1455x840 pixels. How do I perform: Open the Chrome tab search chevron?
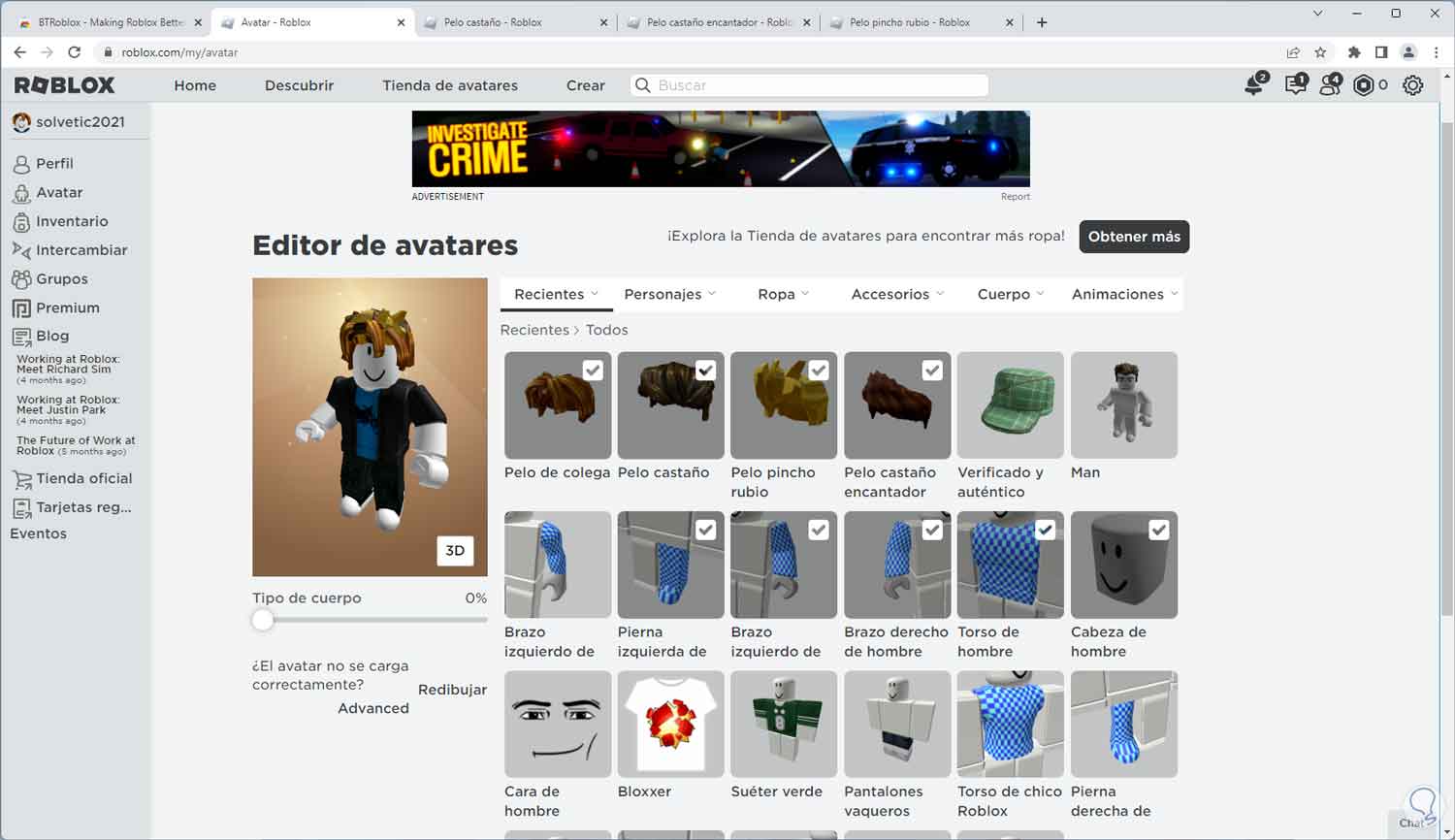1317,14
